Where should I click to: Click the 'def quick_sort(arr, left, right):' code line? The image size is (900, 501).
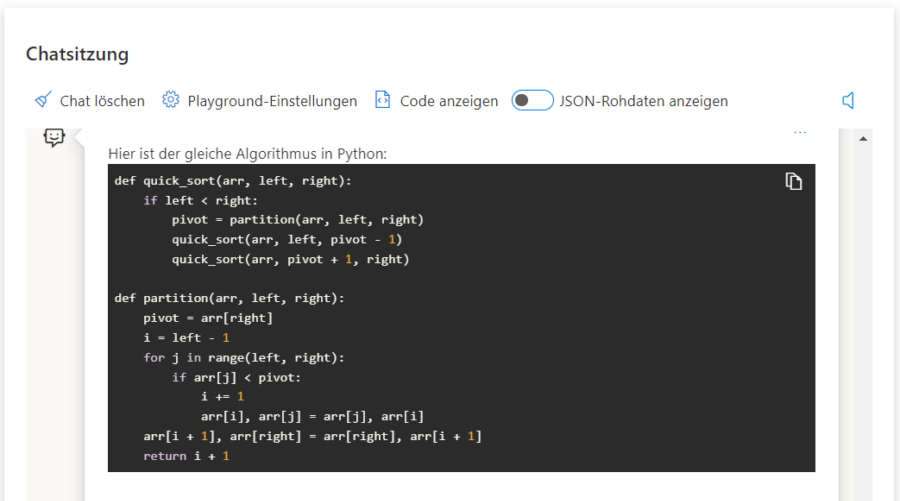233,181
